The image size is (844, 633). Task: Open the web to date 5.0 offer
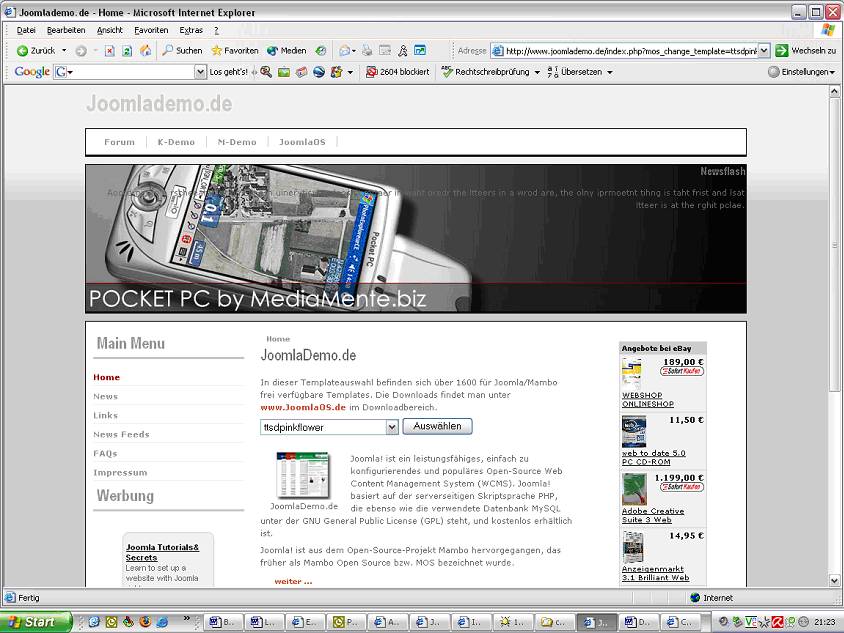(x=653, y=458)
